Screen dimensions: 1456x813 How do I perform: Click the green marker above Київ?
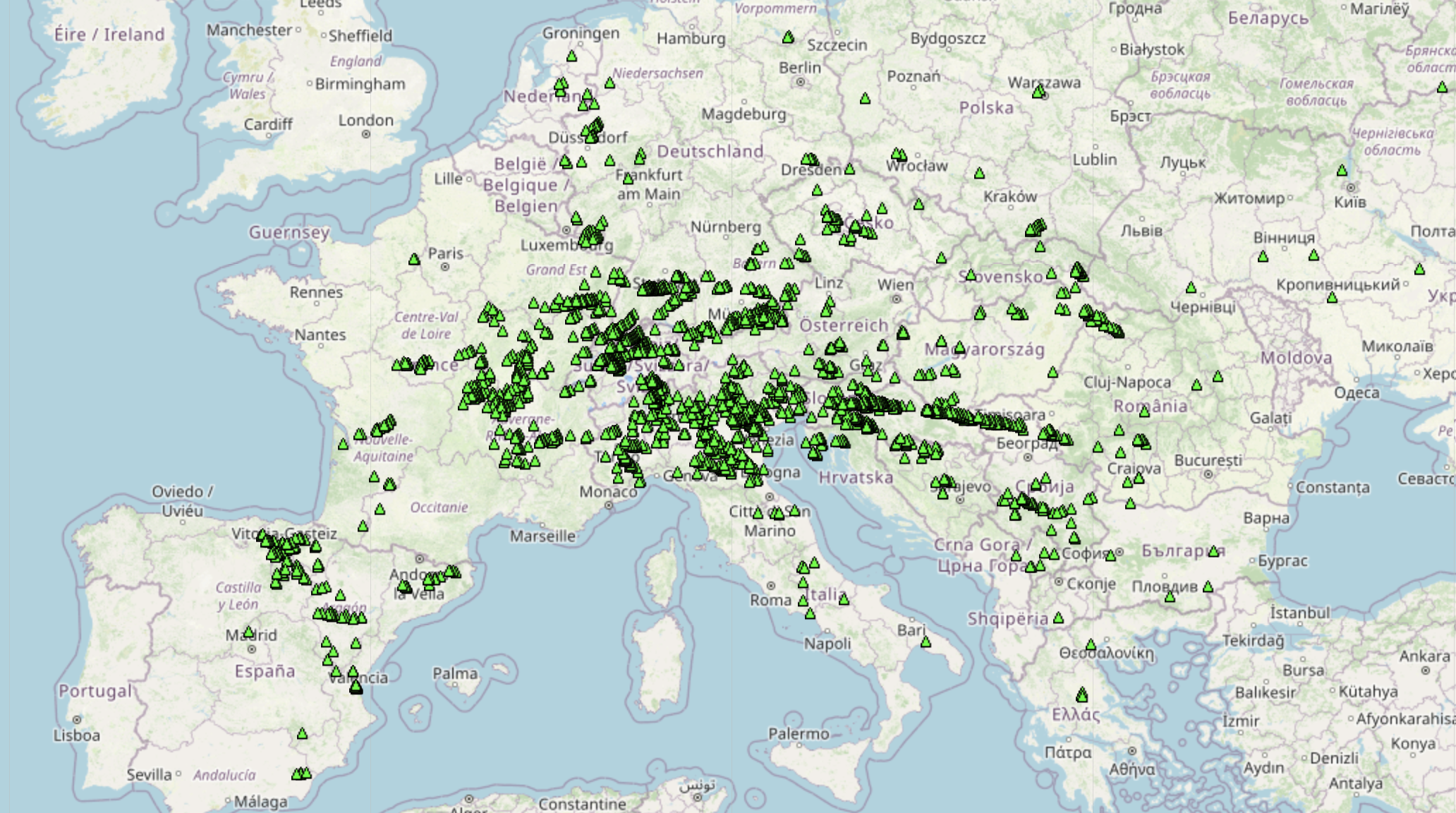pos(1342,171)
